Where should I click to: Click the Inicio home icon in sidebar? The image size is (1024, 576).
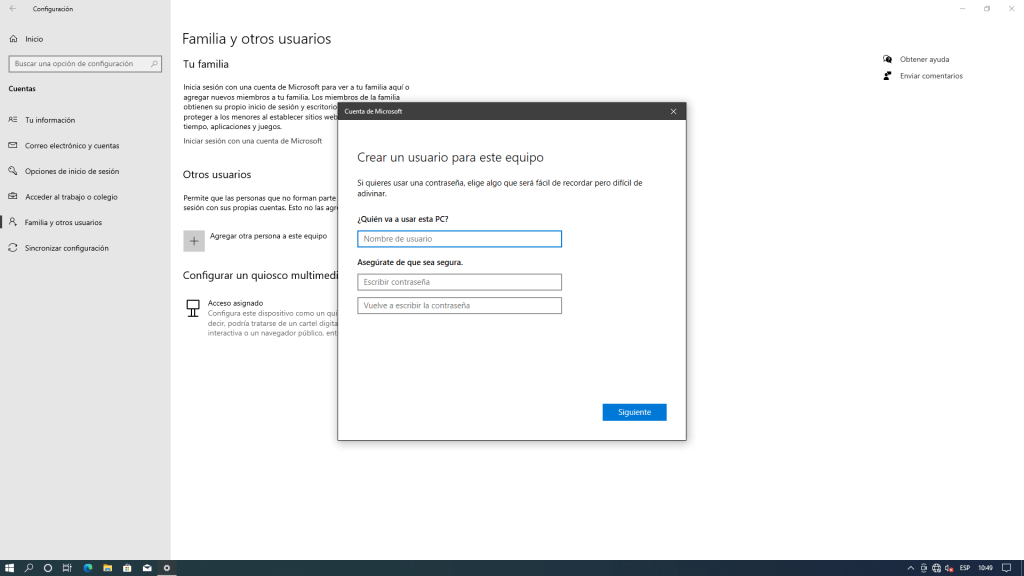[x=13, y=39]
